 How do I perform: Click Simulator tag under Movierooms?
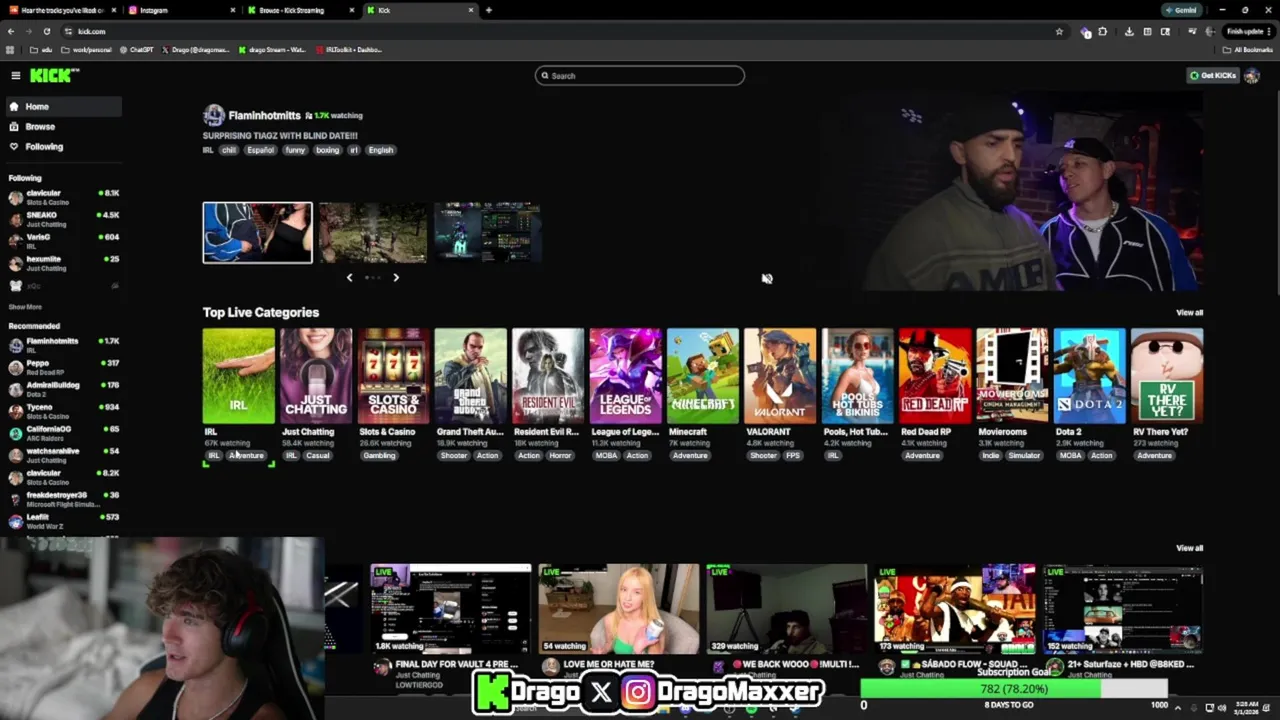pyautogui.click(x=1023, y=456)
